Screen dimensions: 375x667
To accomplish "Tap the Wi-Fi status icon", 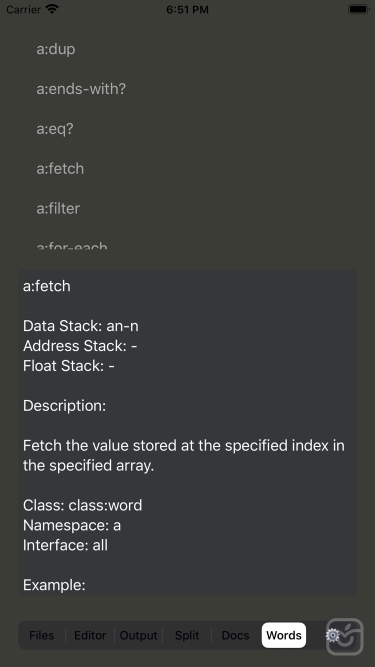I will pyautogui.click(x=52, y=9).
